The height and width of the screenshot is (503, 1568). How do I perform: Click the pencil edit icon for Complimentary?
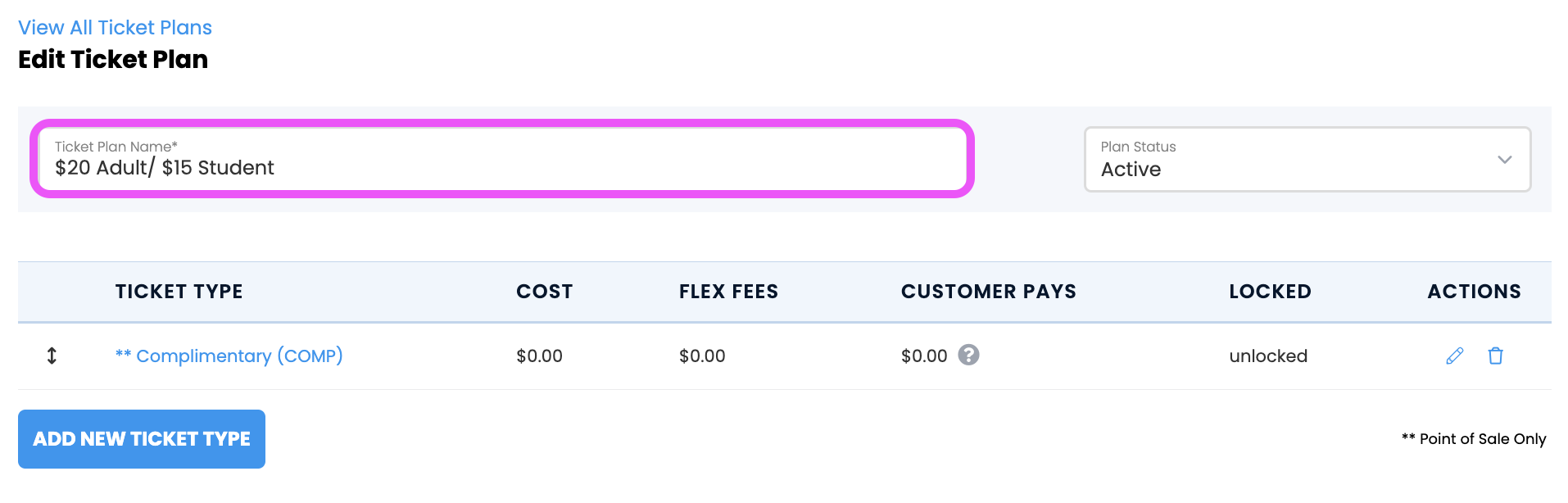point(1454,356)
